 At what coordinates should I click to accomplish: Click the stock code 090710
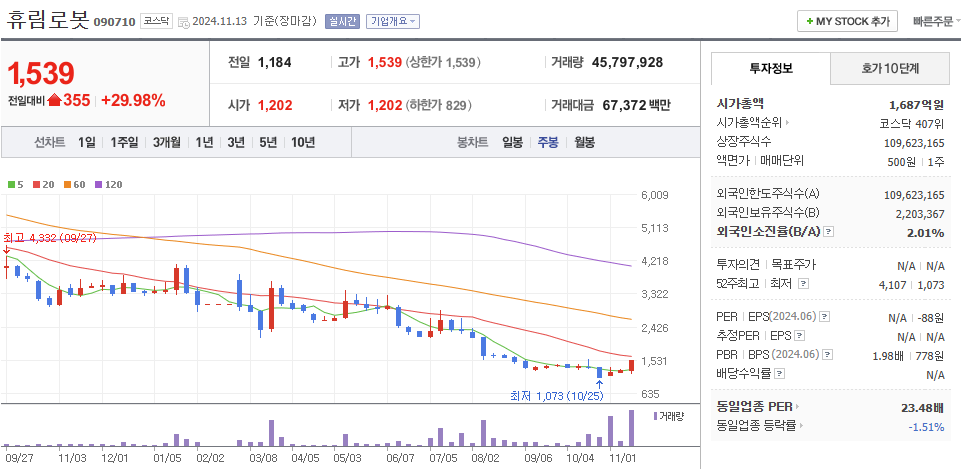pyautogui.click(x=114, y=22)
